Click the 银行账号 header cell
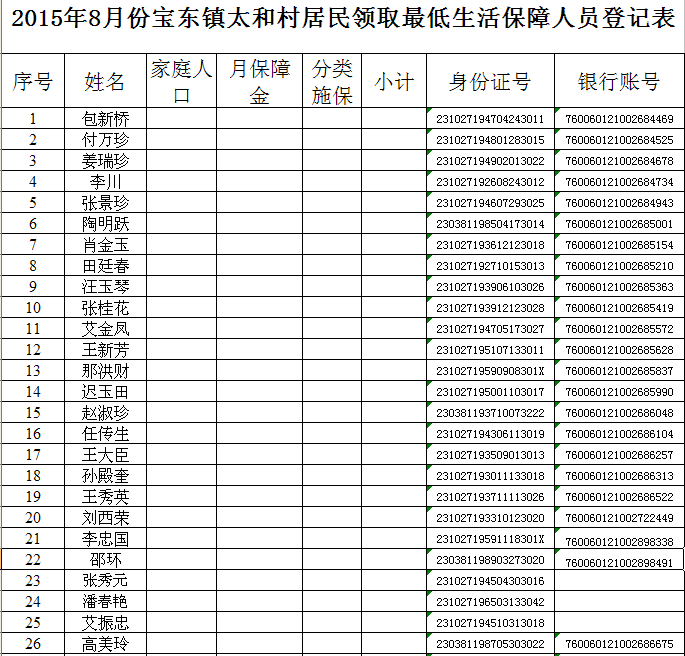 point(619,81)
